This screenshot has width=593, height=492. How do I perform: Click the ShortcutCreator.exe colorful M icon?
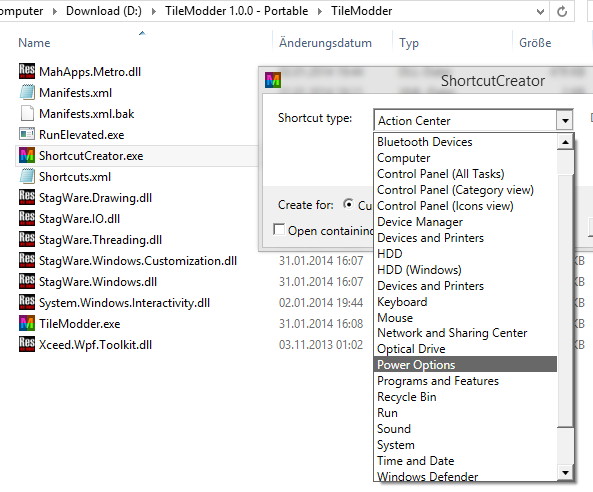click(27, 155)
